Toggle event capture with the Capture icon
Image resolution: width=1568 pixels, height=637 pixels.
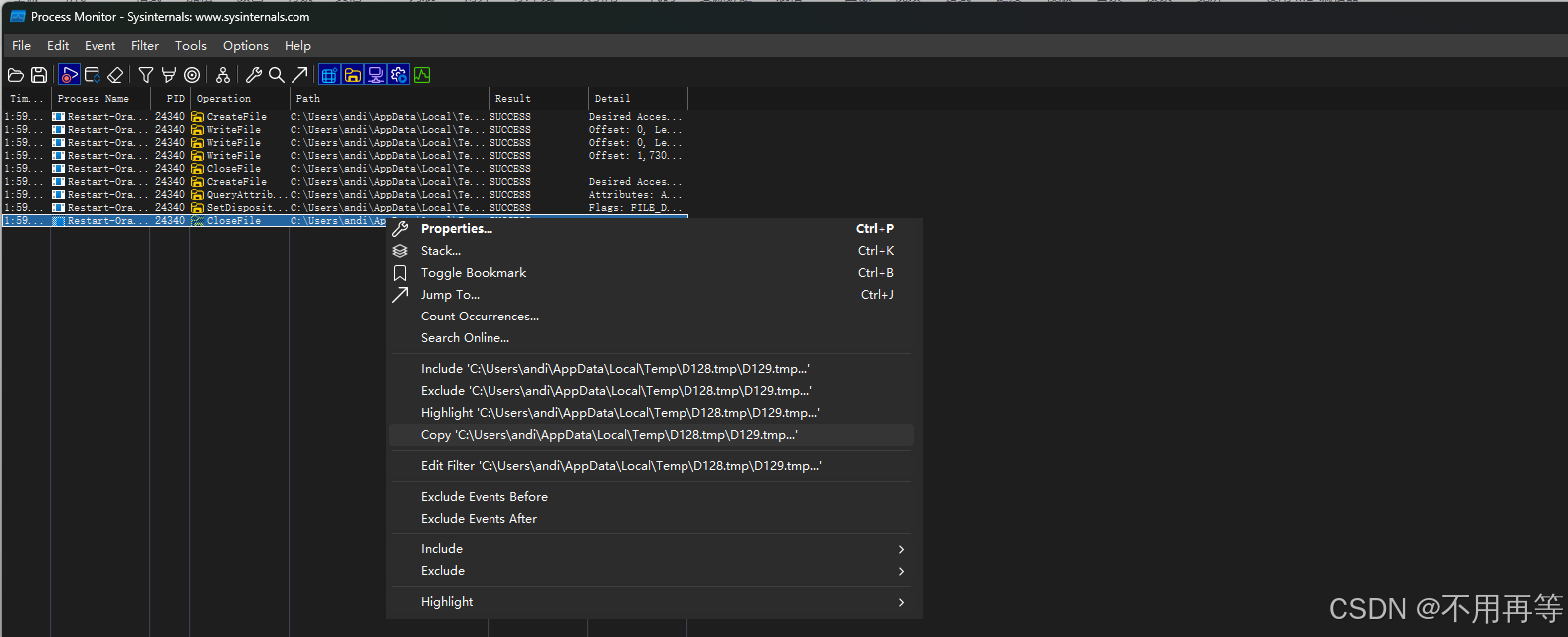(69, 75)
